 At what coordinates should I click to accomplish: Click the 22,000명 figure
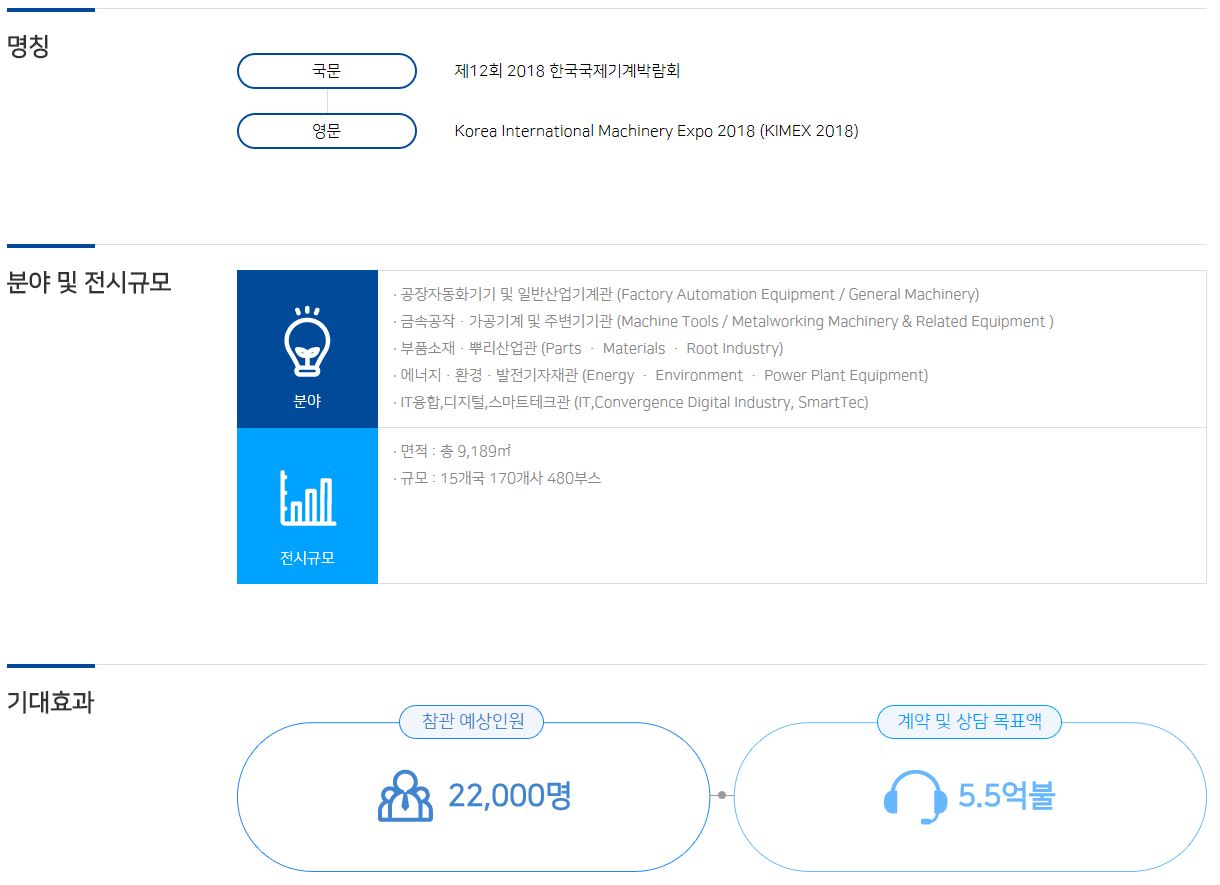click(x=509, y=796)
